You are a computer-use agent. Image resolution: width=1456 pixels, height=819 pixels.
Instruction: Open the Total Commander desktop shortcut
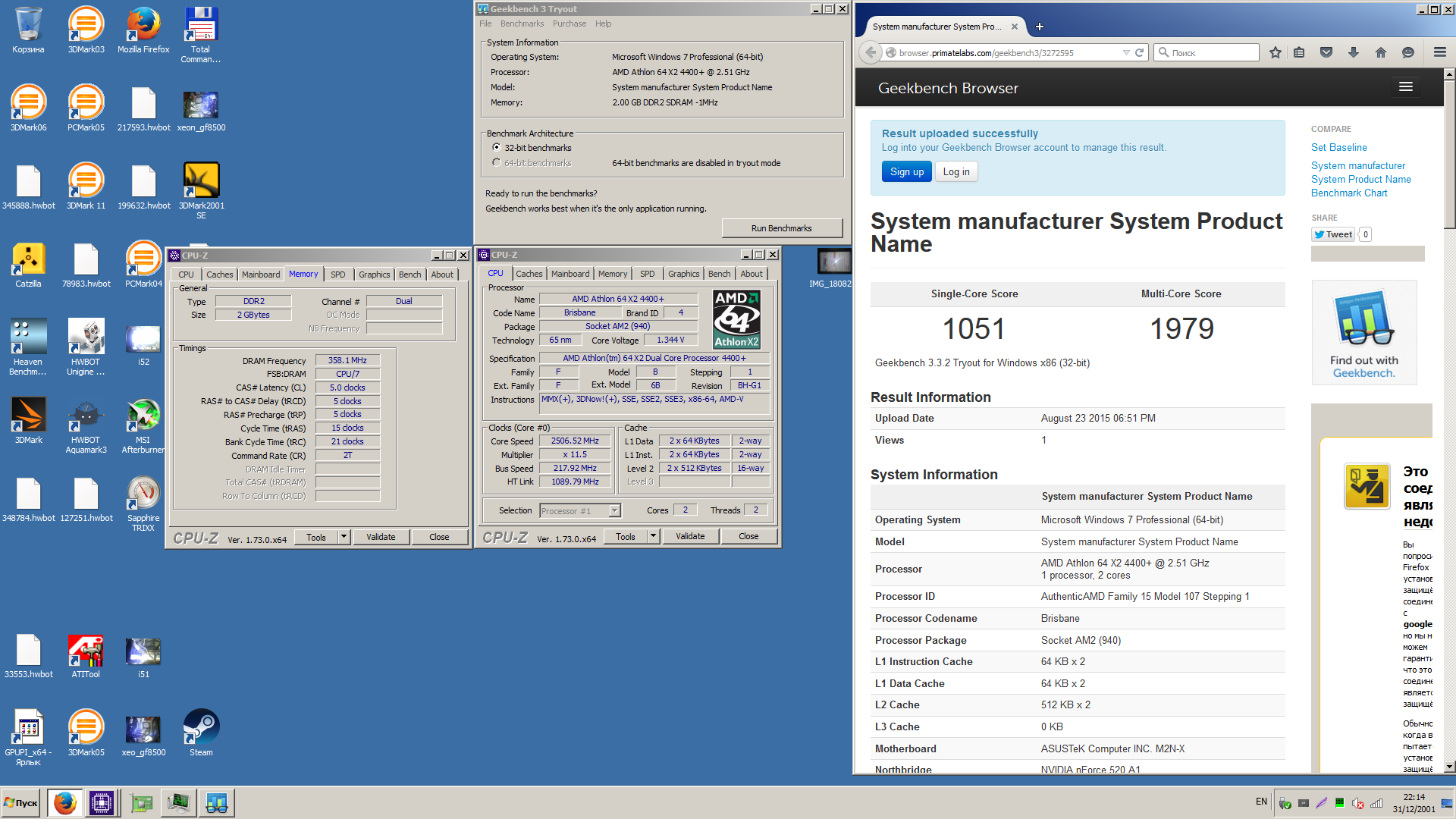[x=201, y=35]
